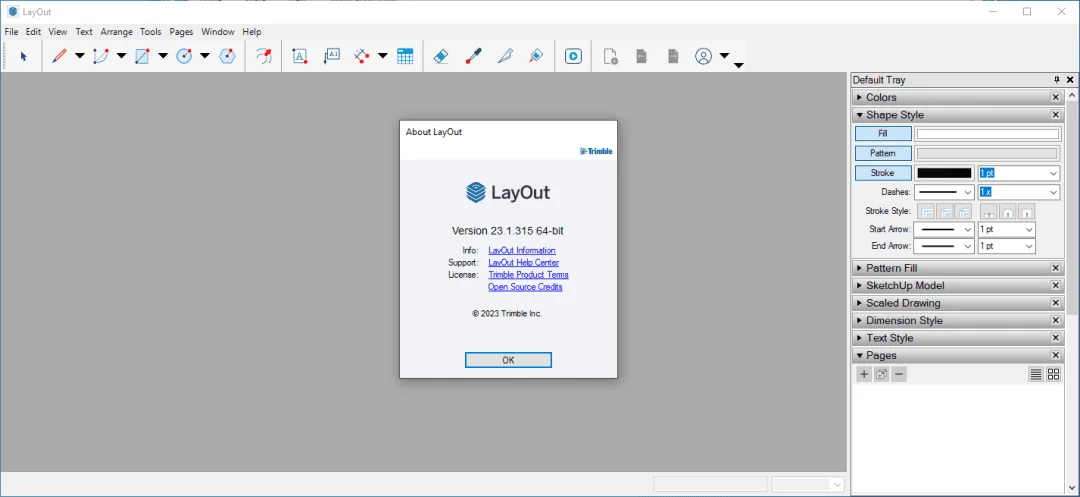The image size is (1080, 497).
Task: Open the stroke width 1 pt dropdown
Action: [1053, 173]
